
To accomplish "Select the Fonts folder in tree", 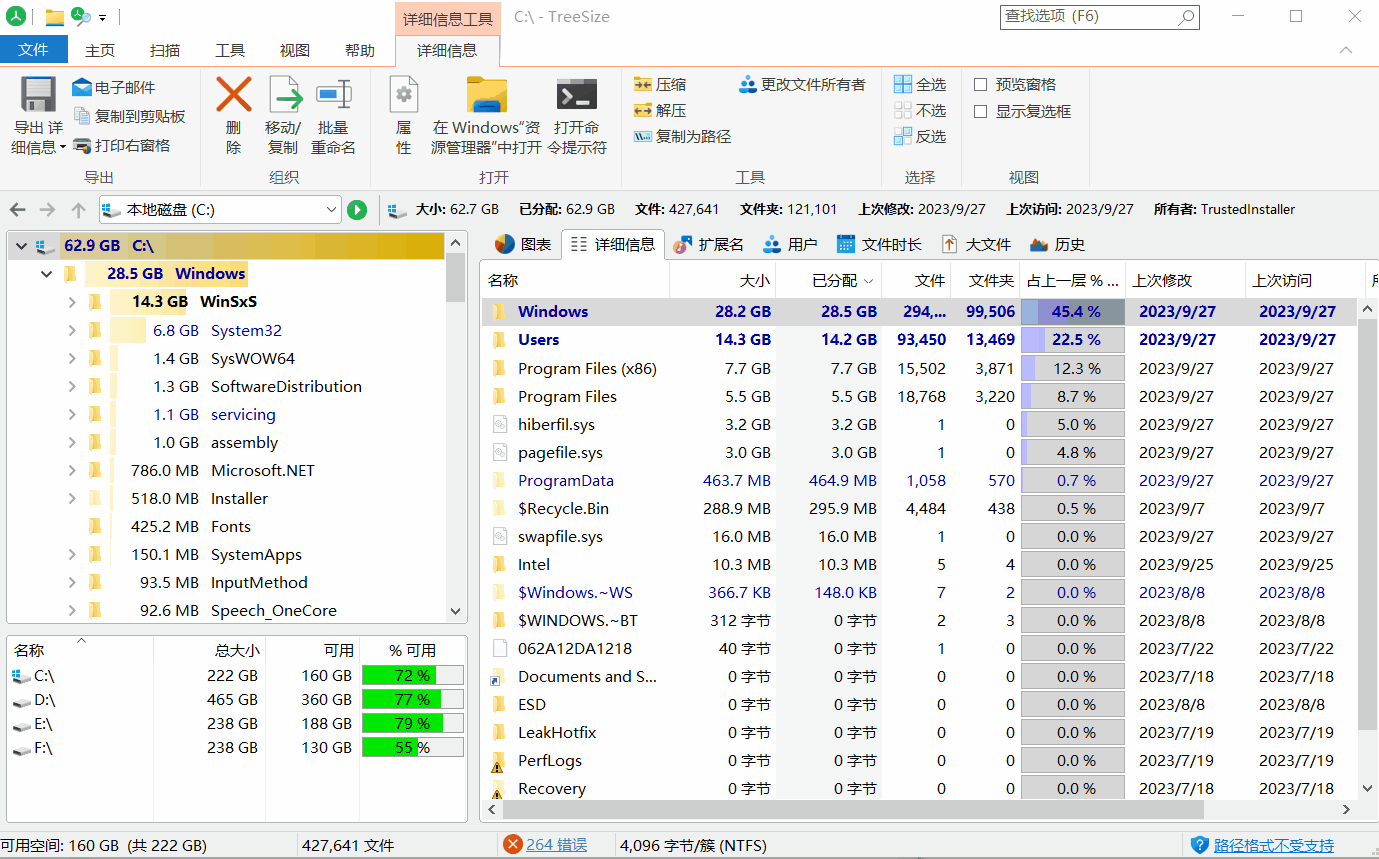I will pos(231,526).
